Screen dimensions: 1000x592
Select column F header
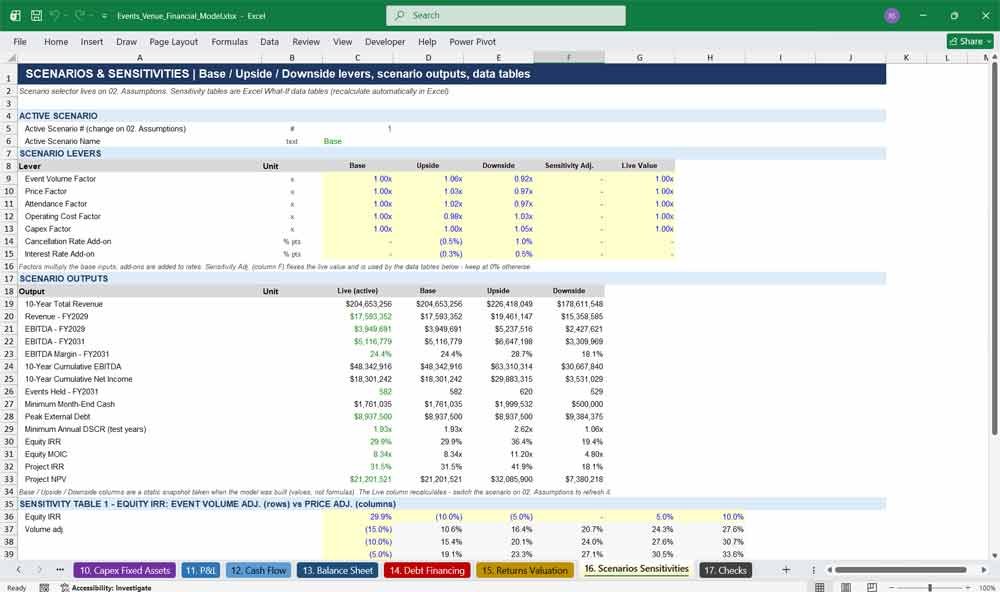click(569, 57)
